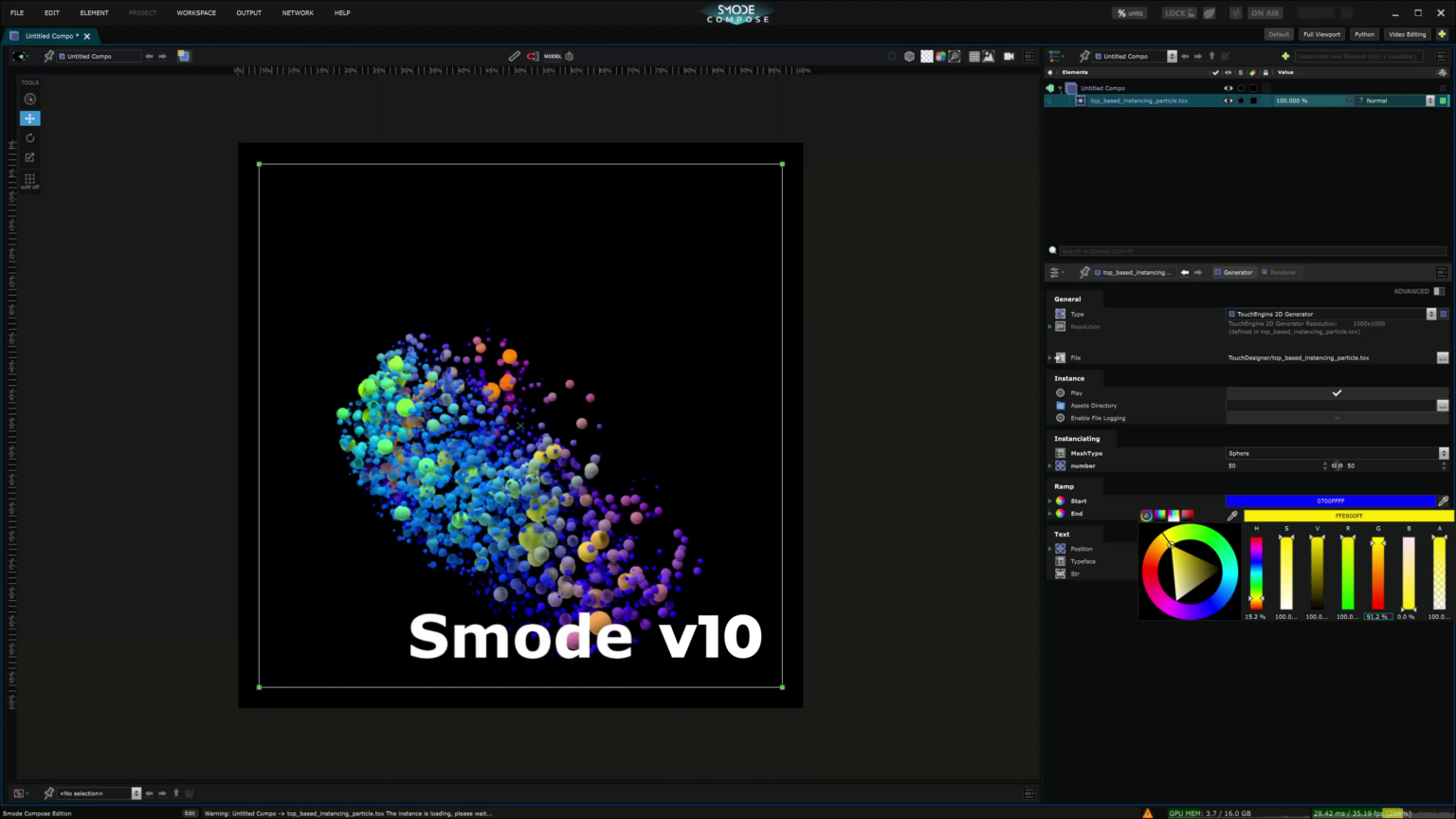
Task: Click the Video Editing workspace button
Action: click(x=1407, y=34)
